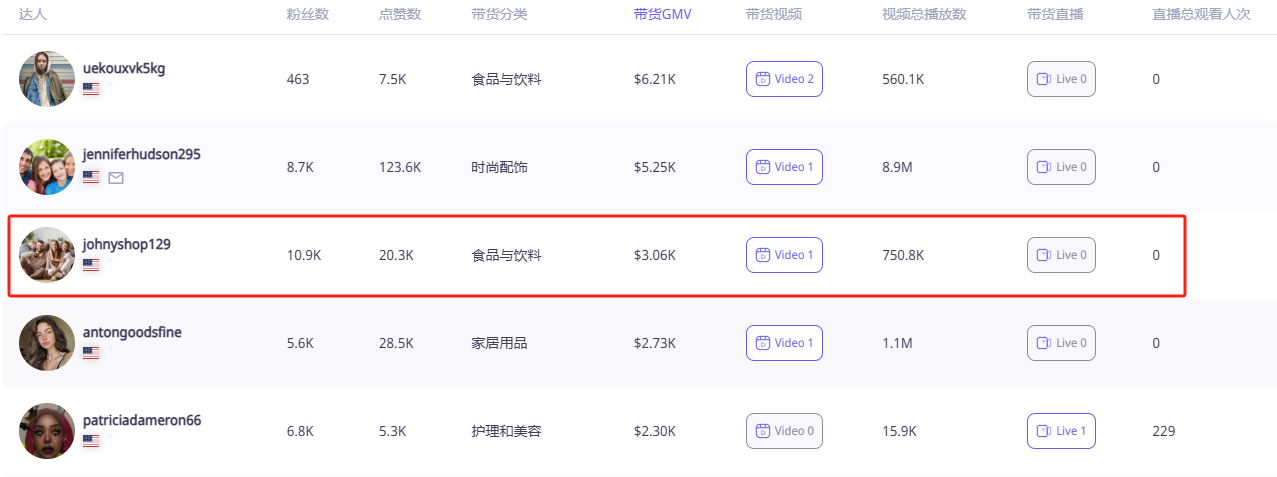
Task: Sort by the 带货GMV column header
Action: click(x=662, y=15)
